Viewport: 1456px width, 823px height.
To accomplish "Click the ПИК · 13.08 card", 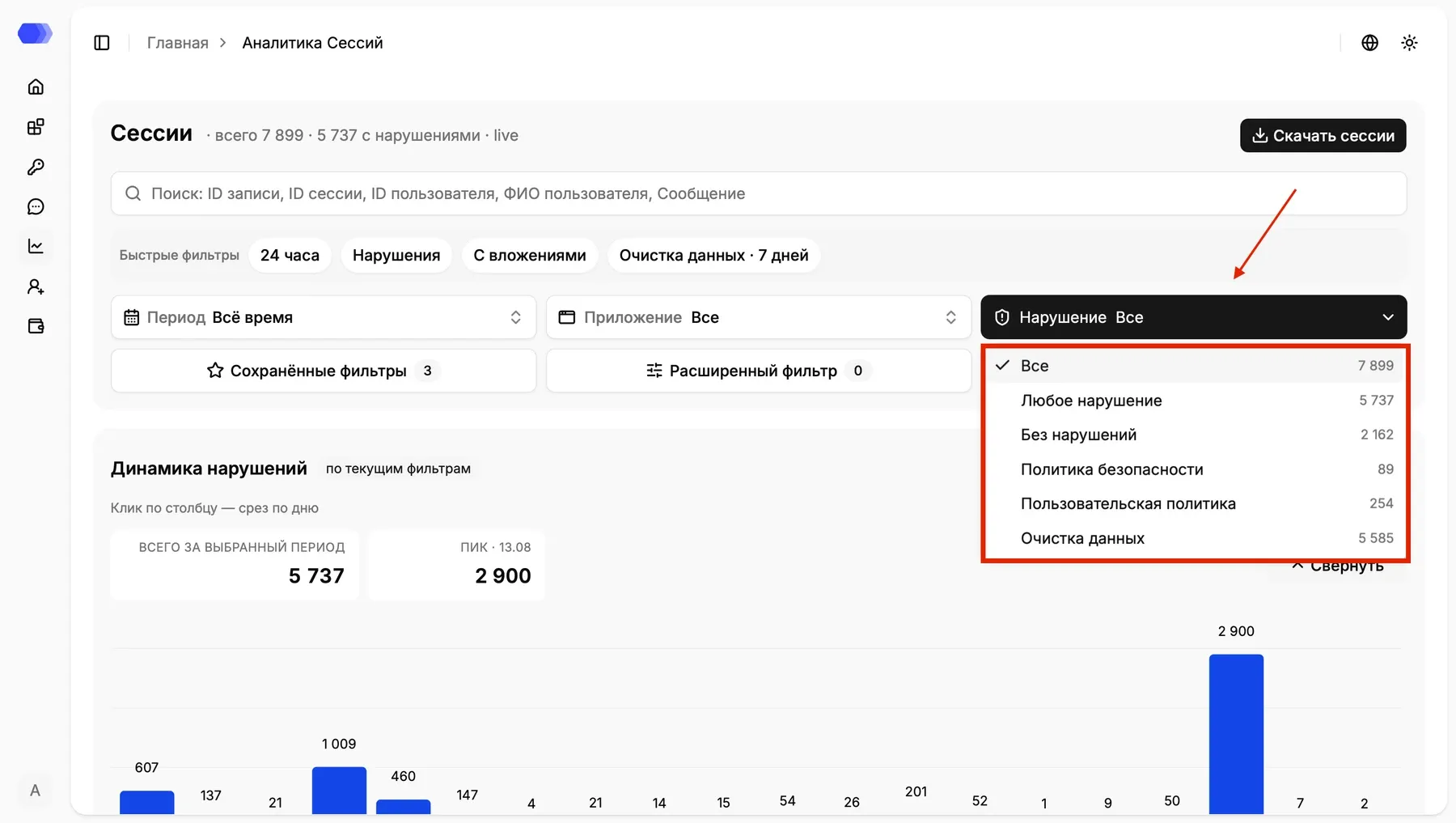I will click(456, 565).
